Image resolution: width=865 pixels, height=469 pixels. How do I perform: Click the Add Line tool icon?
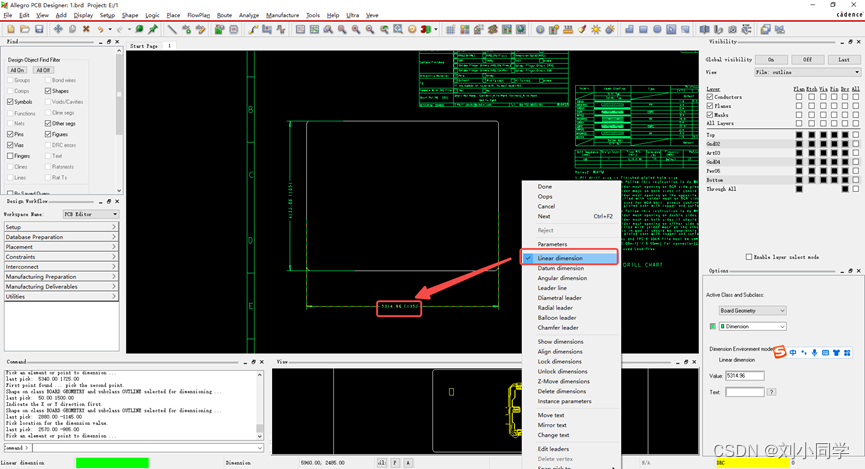(x=172, y=29)
